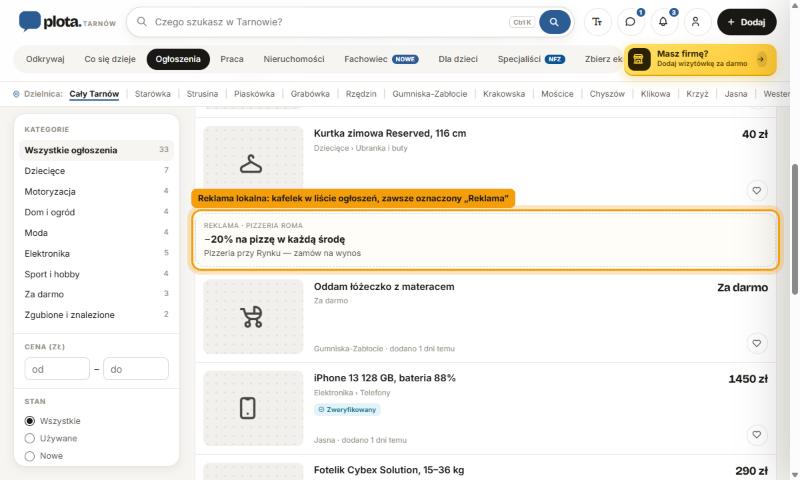Select Zgubione i znalezione category
The height and width of the screenshot is (480, 800).
[96, 315]
